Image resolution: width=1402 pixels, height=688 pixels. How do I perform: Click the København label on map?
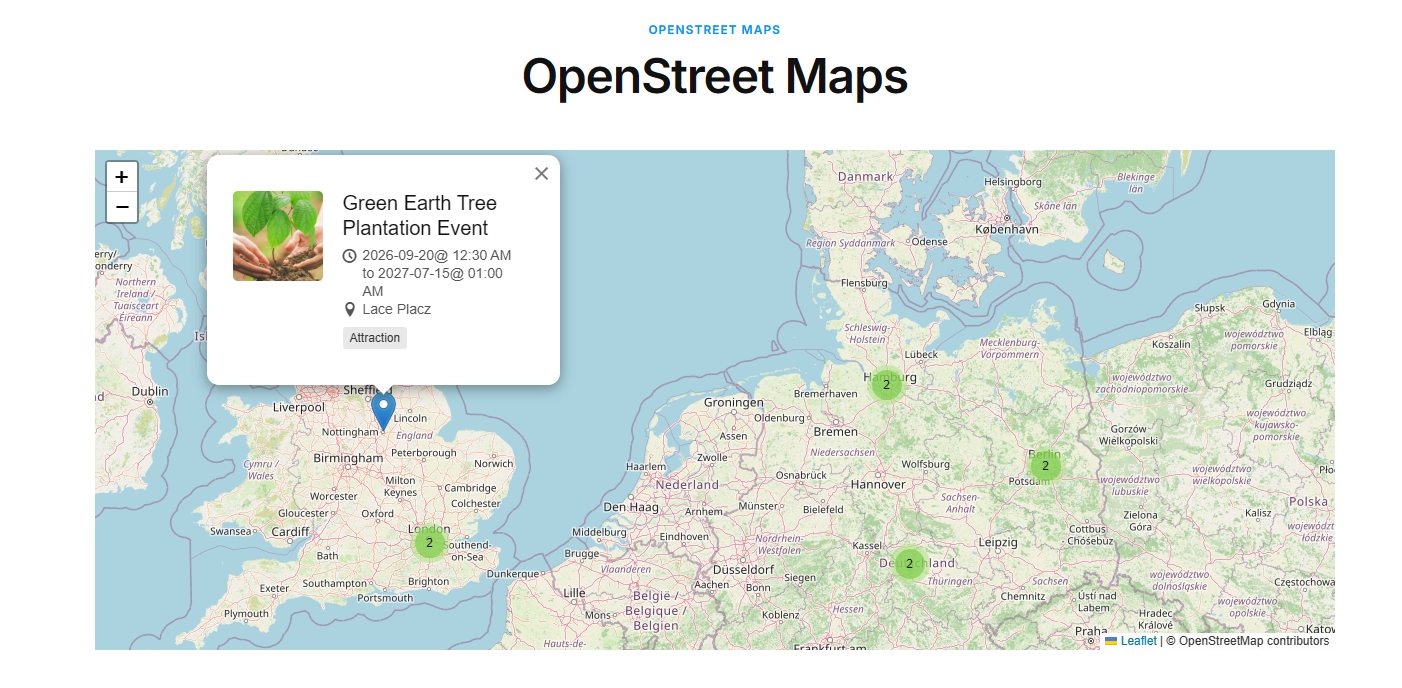pyautogui.click(x=1007, y=229)
